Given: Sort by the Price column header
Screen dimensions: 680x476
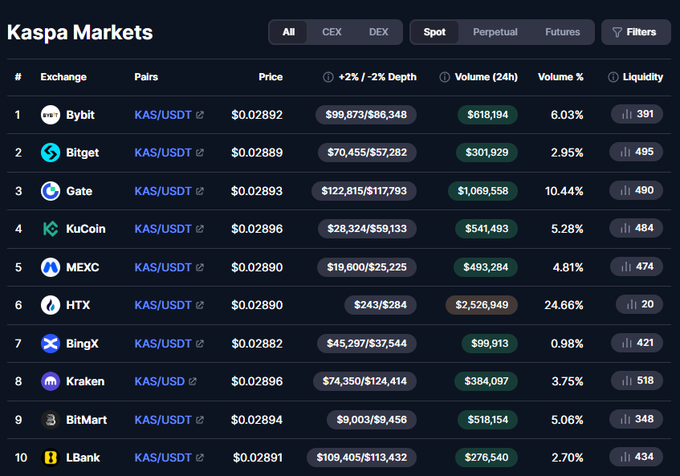Looking at the screenshot, I should click(x=271, y=77).
